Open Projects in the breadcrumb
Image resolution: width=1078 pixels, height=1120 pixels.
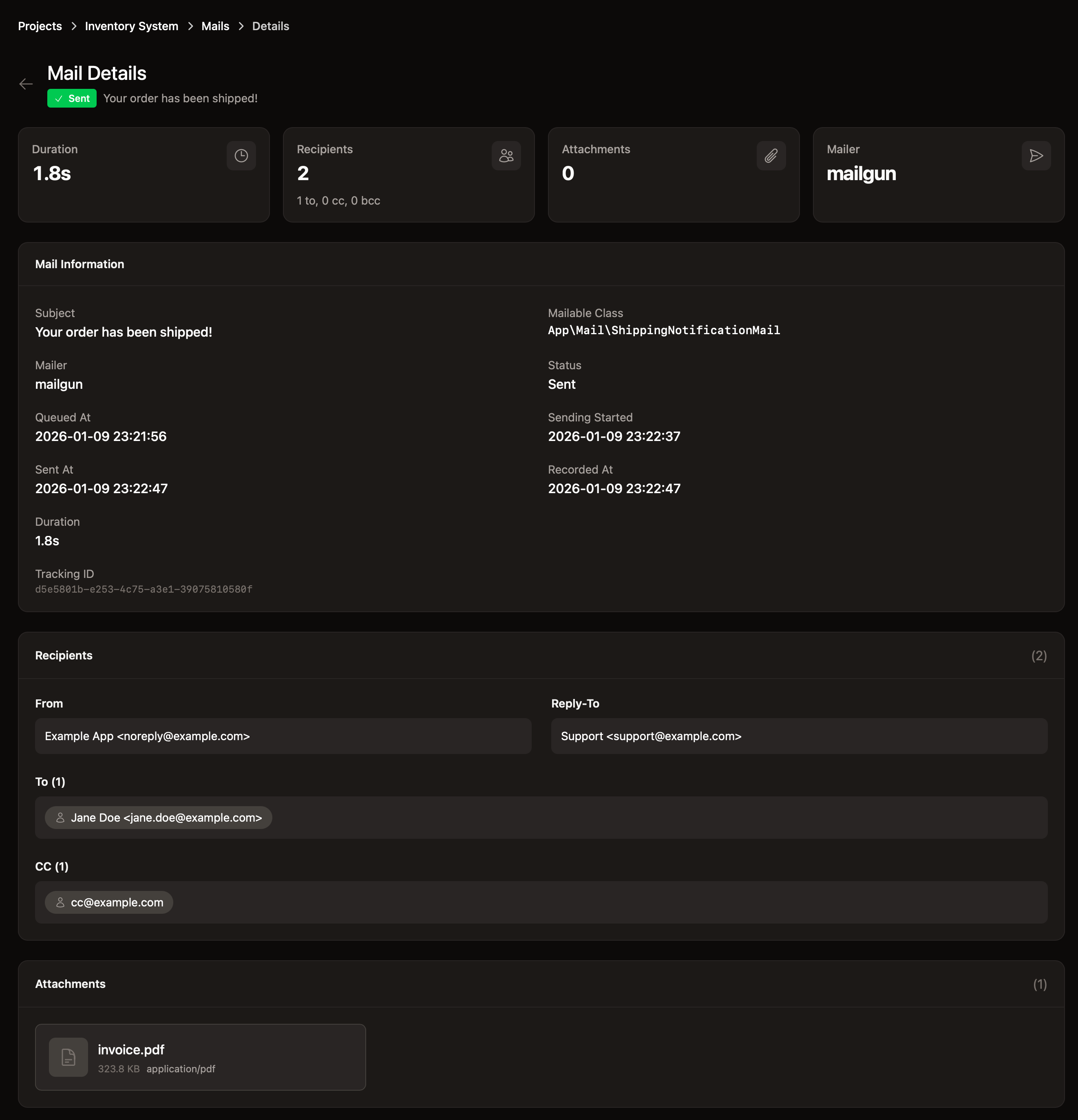[40, 26]
